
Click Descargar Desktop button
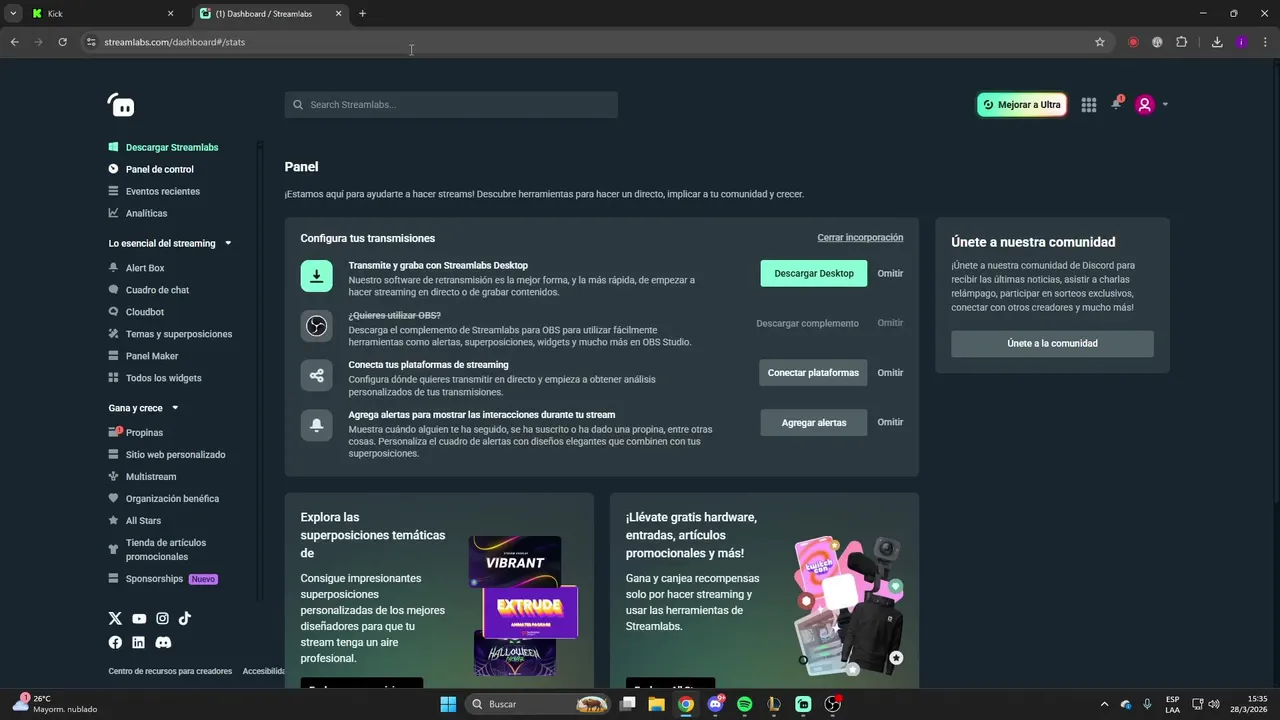(x=814, y=274)
